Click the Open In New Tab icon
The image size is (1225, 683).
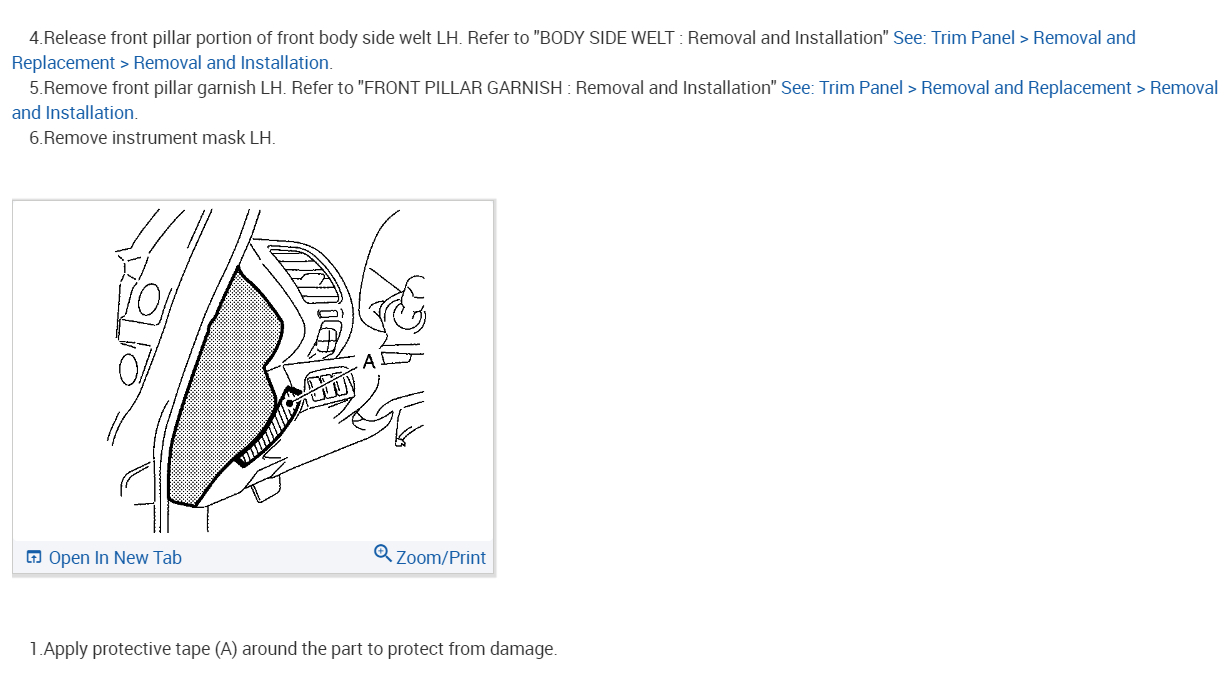(x=34, y=557)
